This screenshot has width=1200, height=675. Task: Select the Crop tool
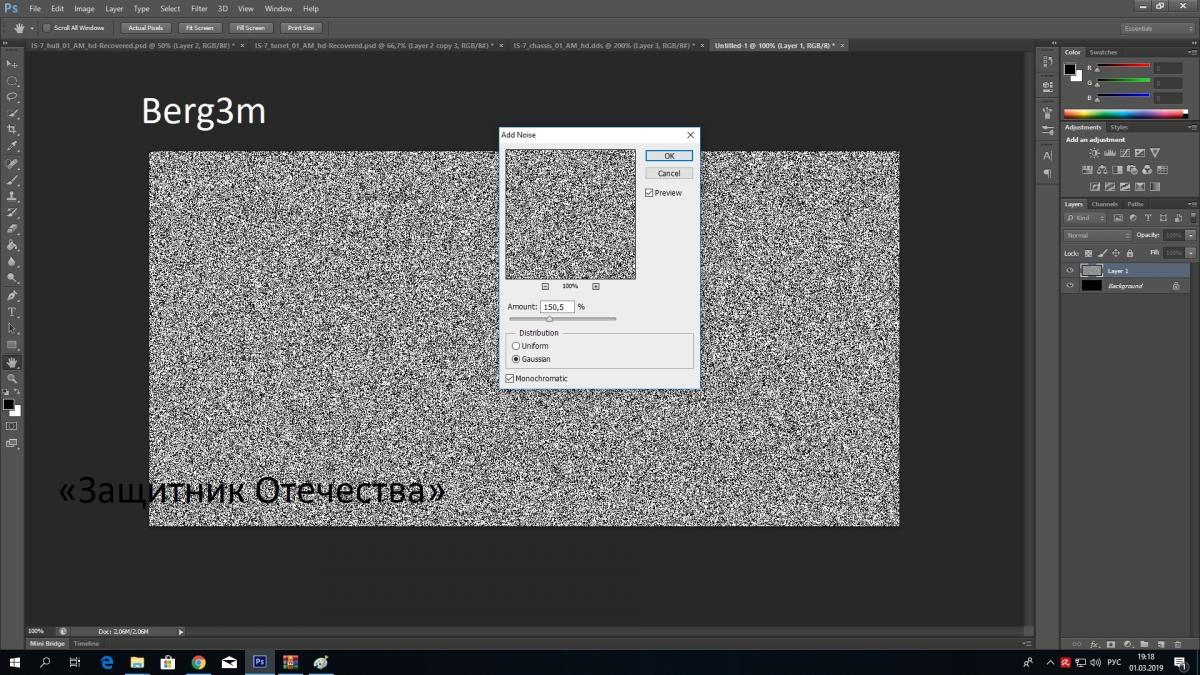[13, 130]
